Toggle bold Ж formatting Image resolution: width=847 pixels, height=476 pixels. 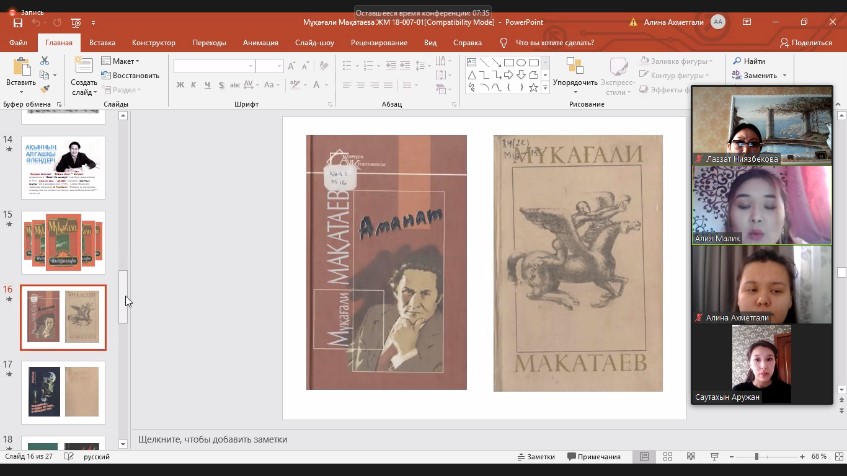click(180, 85)
